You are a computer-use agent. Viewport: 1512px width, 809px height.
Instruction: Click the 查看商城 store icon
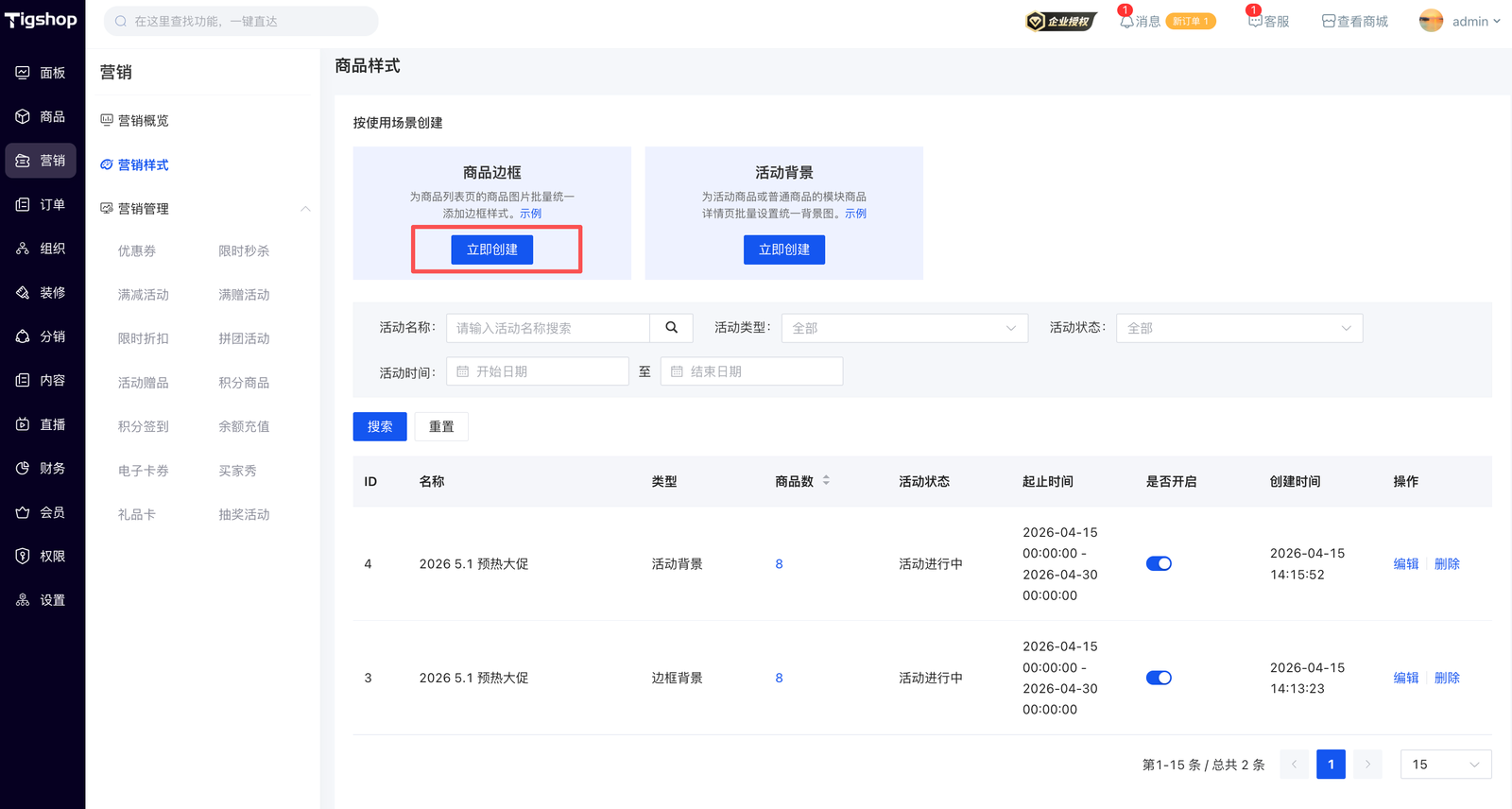tap(1329, 22)
